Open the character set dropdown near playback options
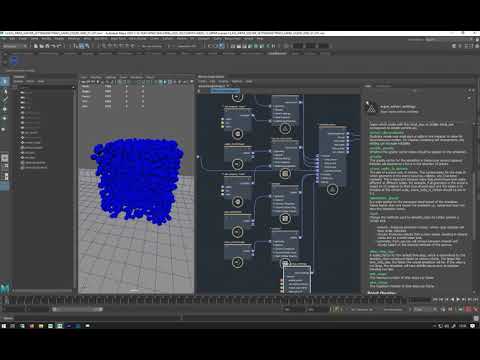480x360 pixels. point(362,309)
